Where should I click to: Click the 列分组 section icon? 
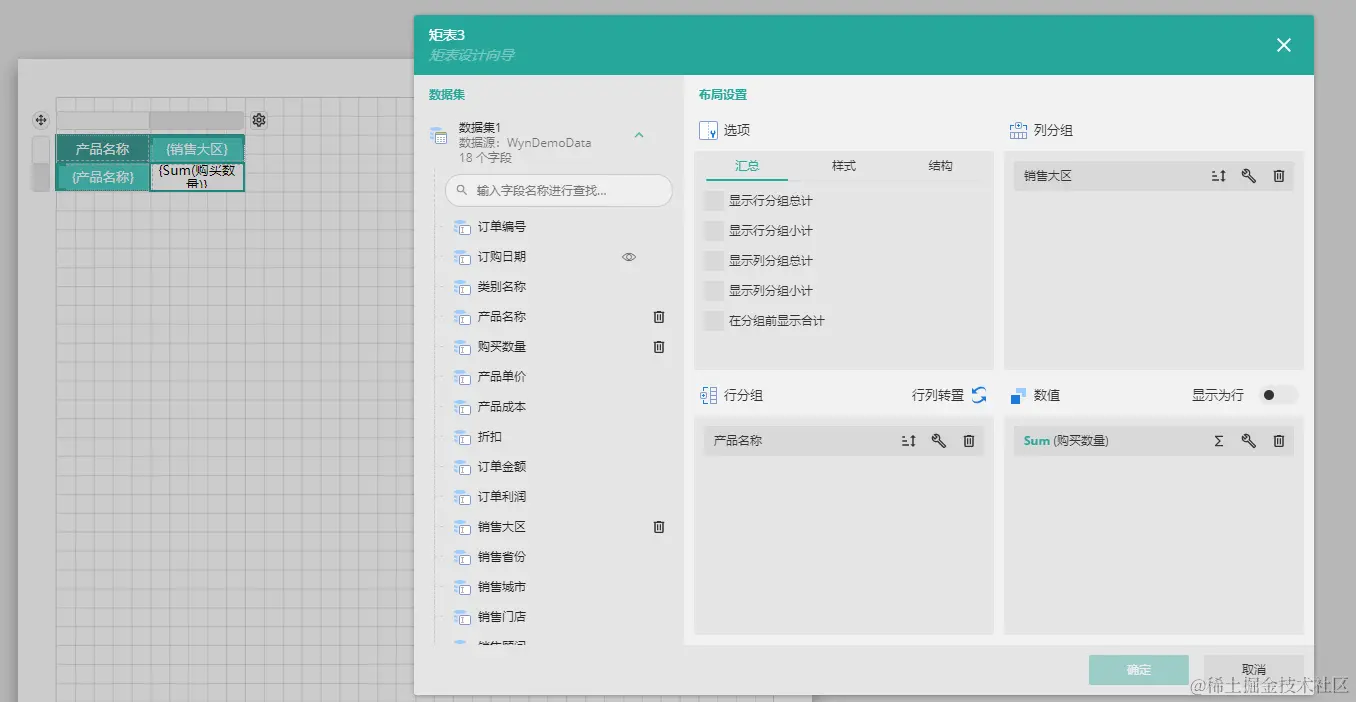coord(1018,131)
